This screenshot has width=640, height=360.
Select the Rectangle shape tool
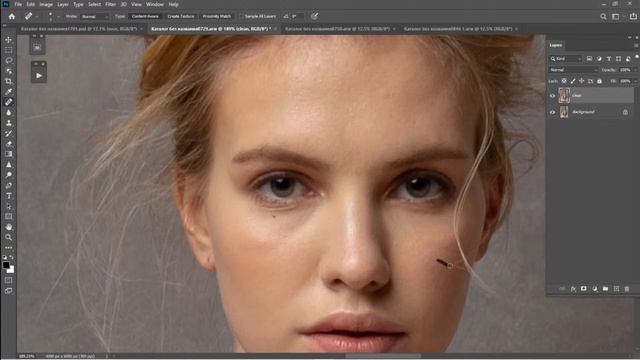[9, 216]
